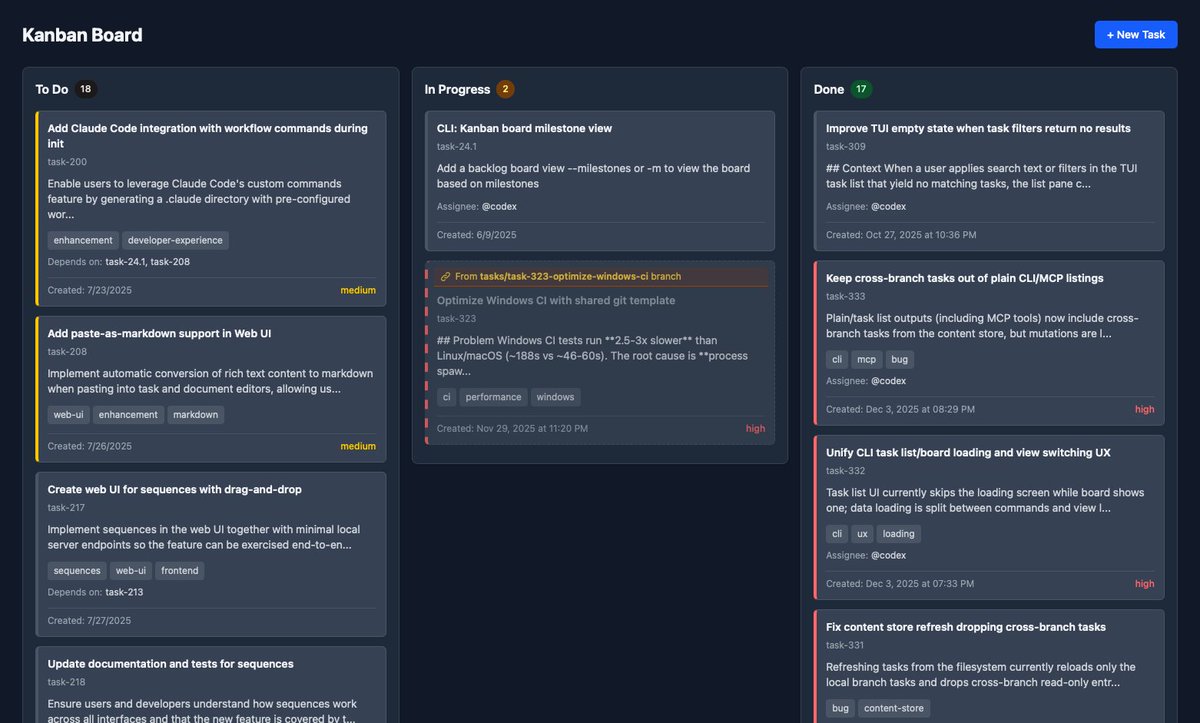Click Created: Nov 29, 2025 at 11:20 PM
The width and height of the screenshot is (1200, 723).
click(x=512, y=428)
